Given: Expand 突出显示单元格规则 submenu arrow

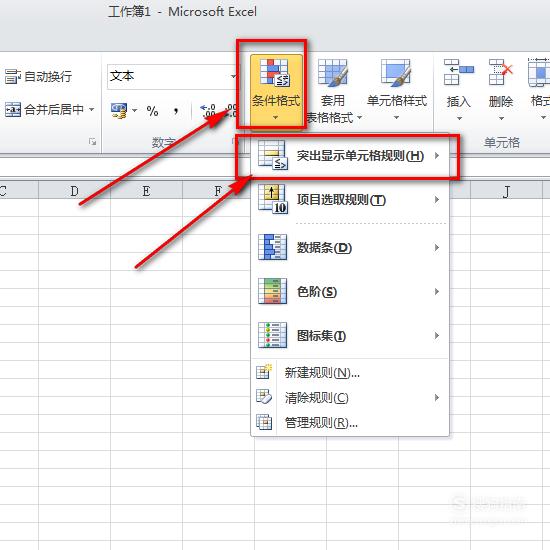Looking at the screenshot, I should [437, 155].
